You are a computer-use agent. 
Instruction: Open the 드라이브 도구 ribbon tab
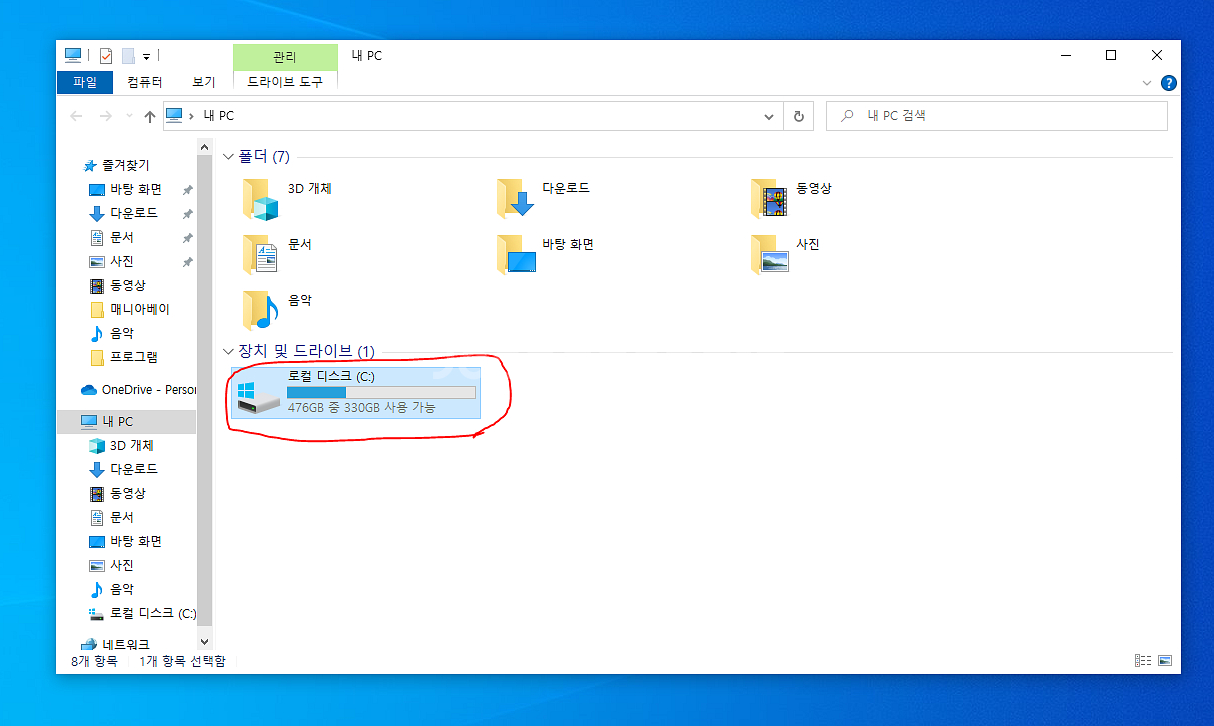(x=285, y=82)
